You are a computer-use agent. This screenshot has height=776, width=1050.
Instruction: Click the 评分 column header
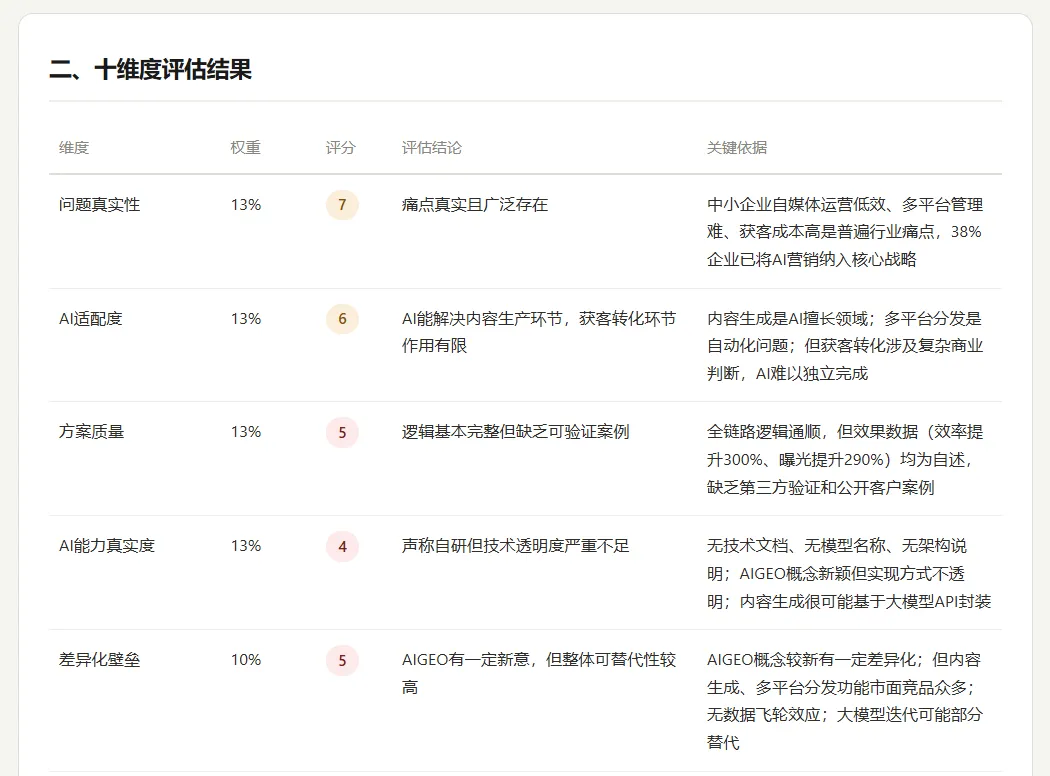click(x=340, y=147)
